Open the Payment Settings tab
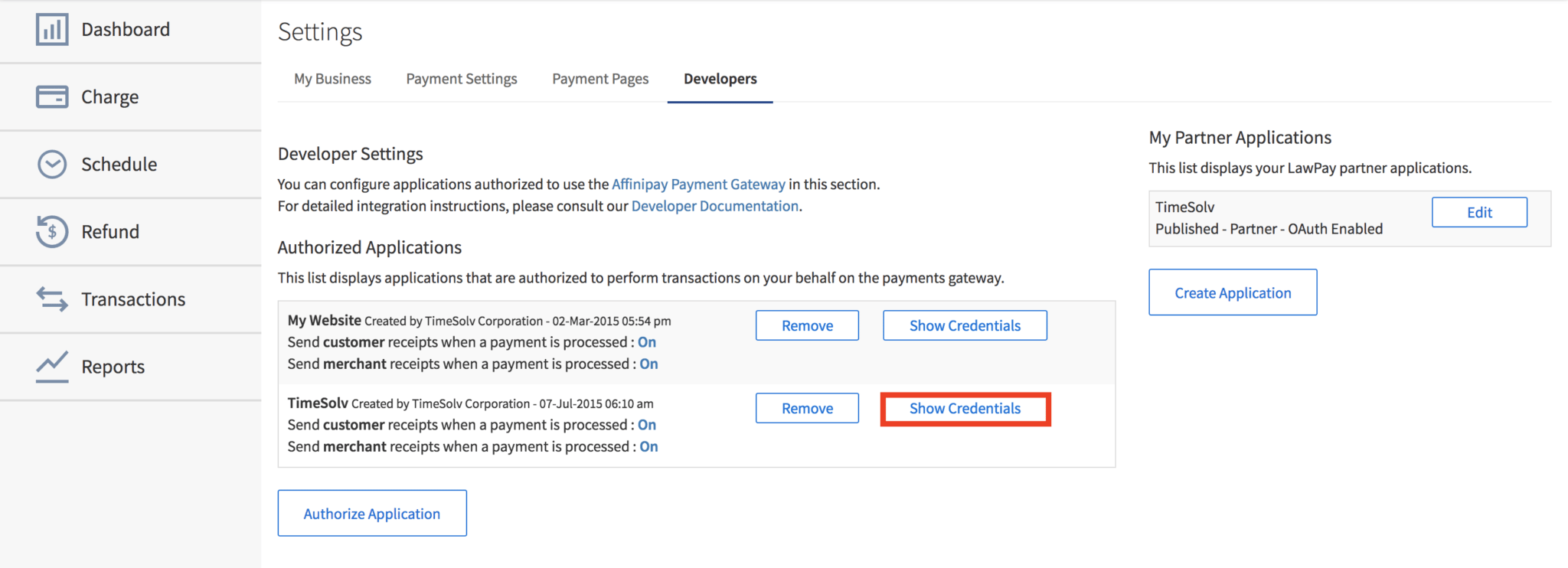 [x=462, y=79]
